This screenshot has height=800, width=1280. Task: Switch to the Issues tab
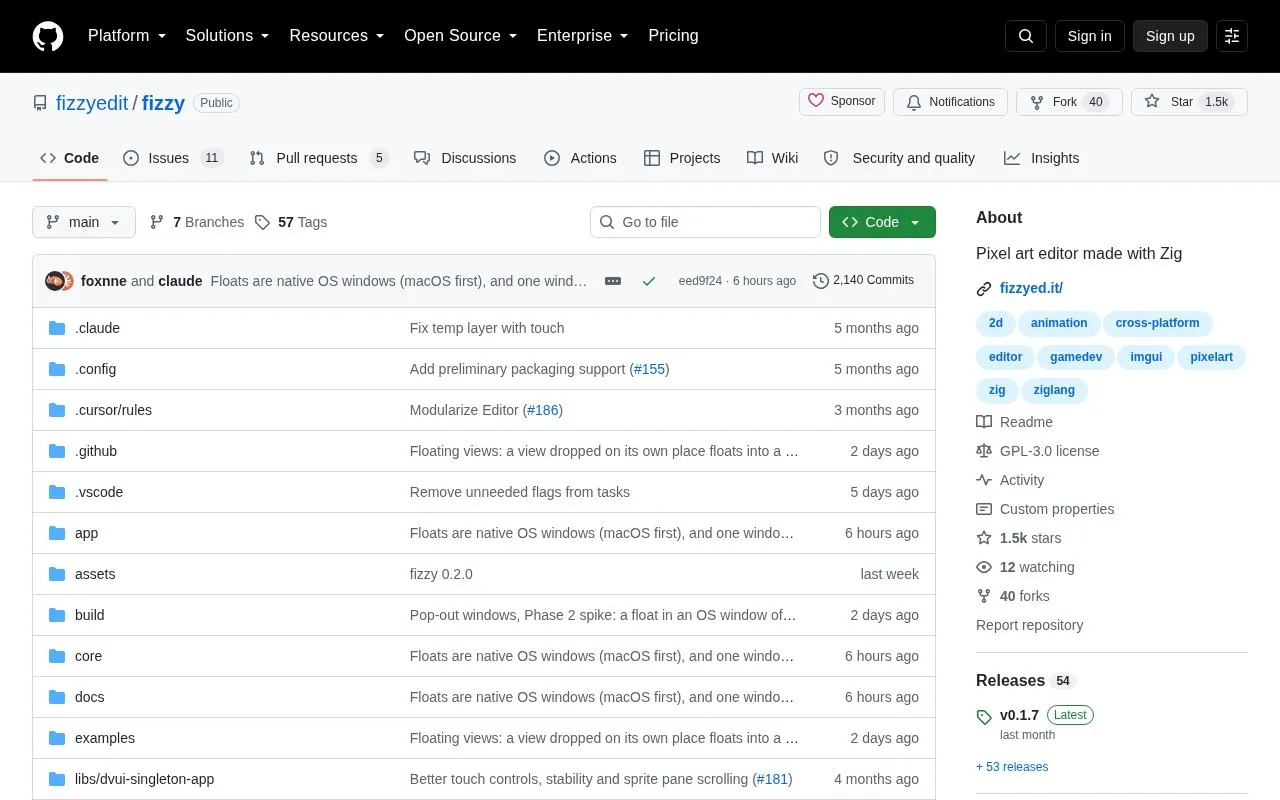pyautogui.click(x=173, y=158)
